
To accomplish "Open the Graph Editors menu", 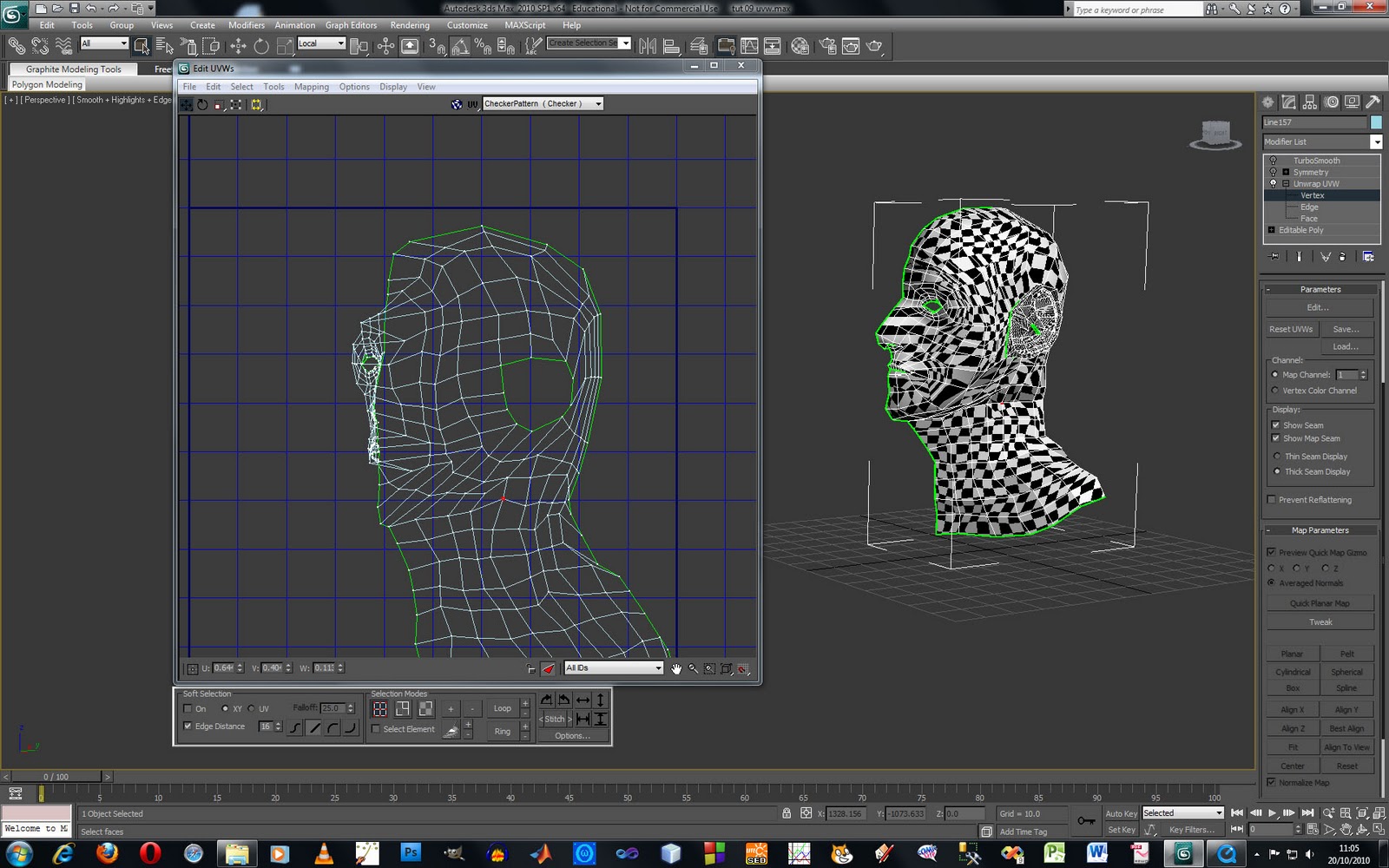I will click(x=351, y=25).
